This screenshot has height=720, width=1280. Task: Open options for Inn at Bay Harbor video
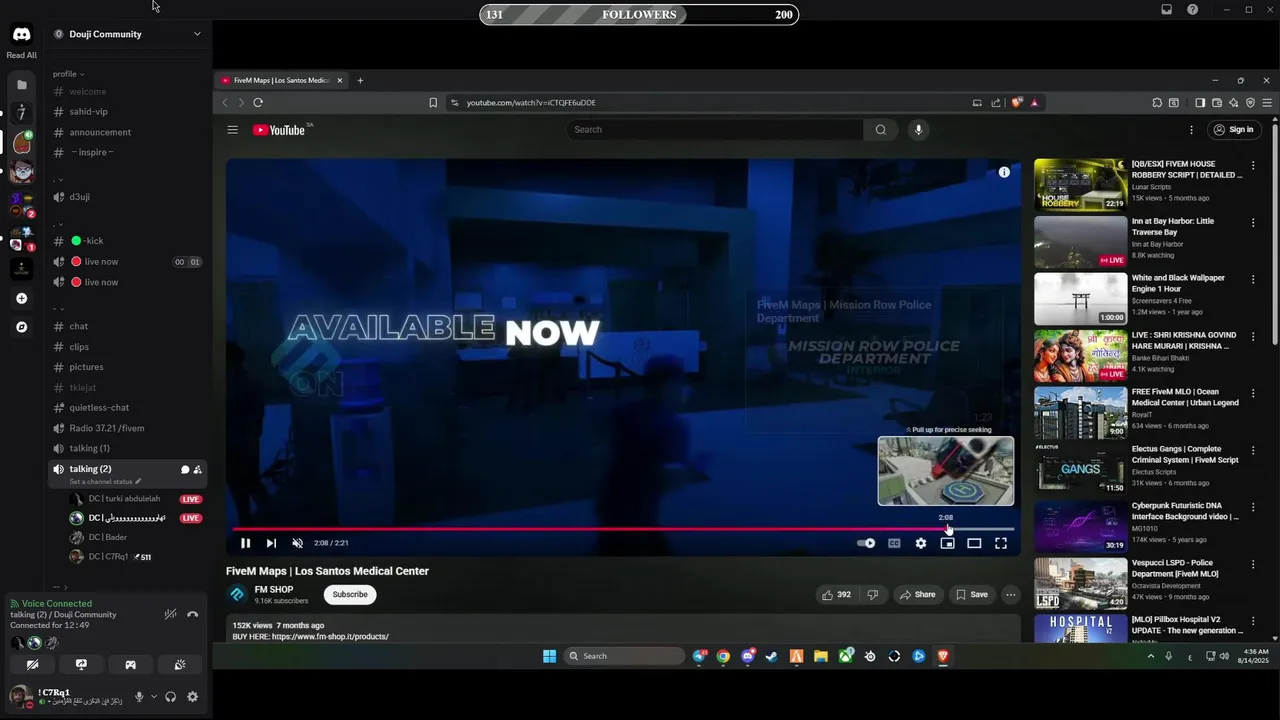tap(1253, 222)
